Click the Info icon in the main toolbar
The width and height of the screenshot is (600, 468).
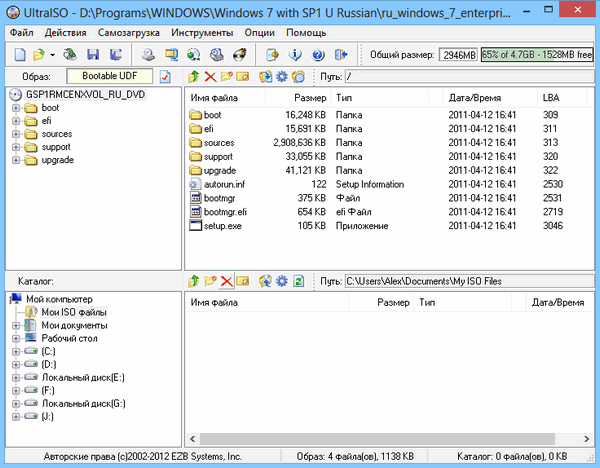pos(297,54)
